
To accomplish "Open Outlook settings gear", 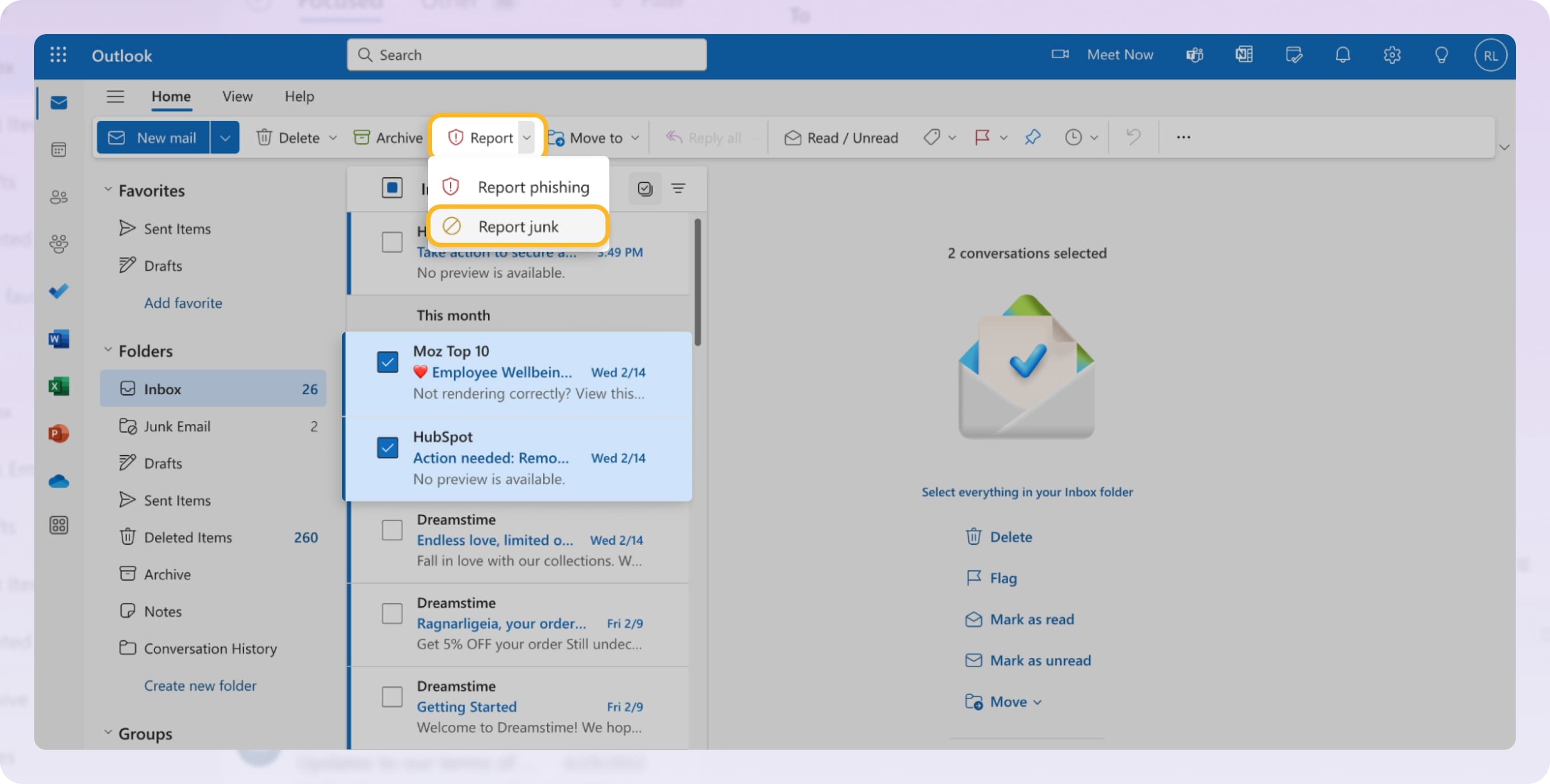I will tap(1392, 55).
